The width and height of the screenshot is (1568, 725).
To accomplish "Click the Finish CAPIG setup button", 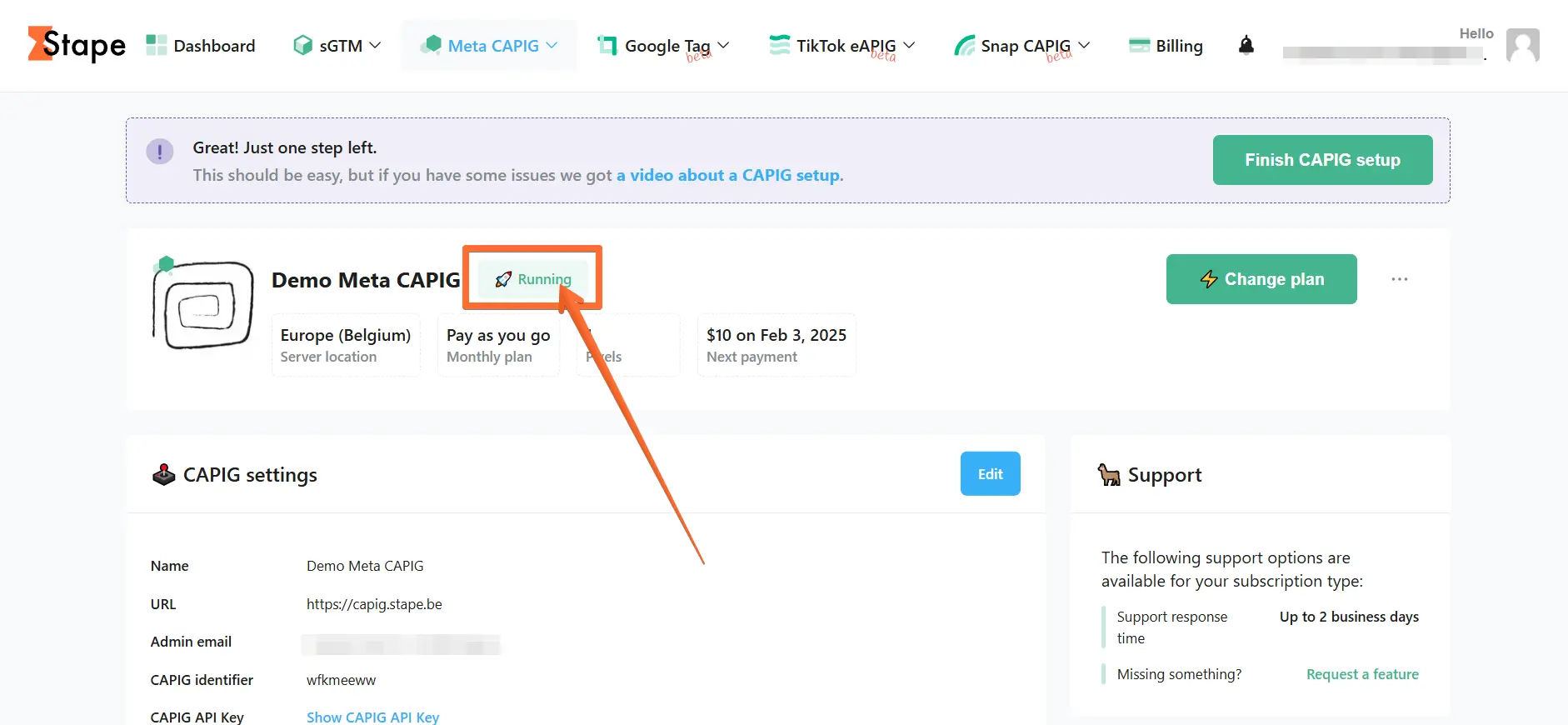I will pos(1322,160).
